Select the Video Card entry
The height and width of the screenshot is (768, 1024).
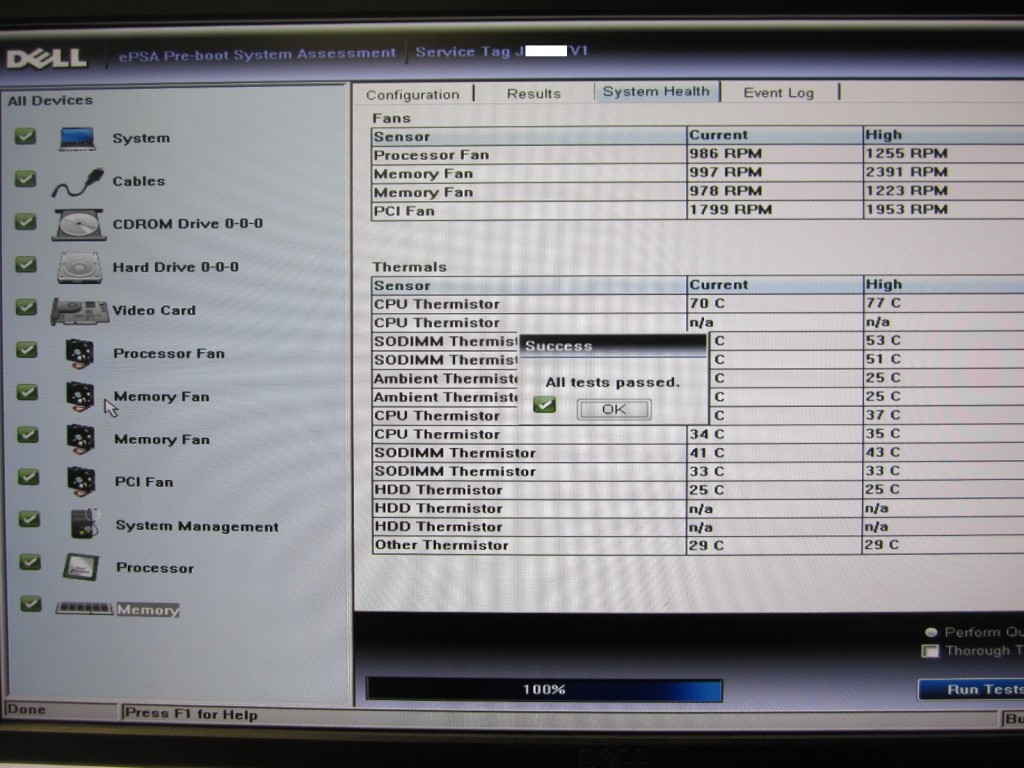pos(153,310)
